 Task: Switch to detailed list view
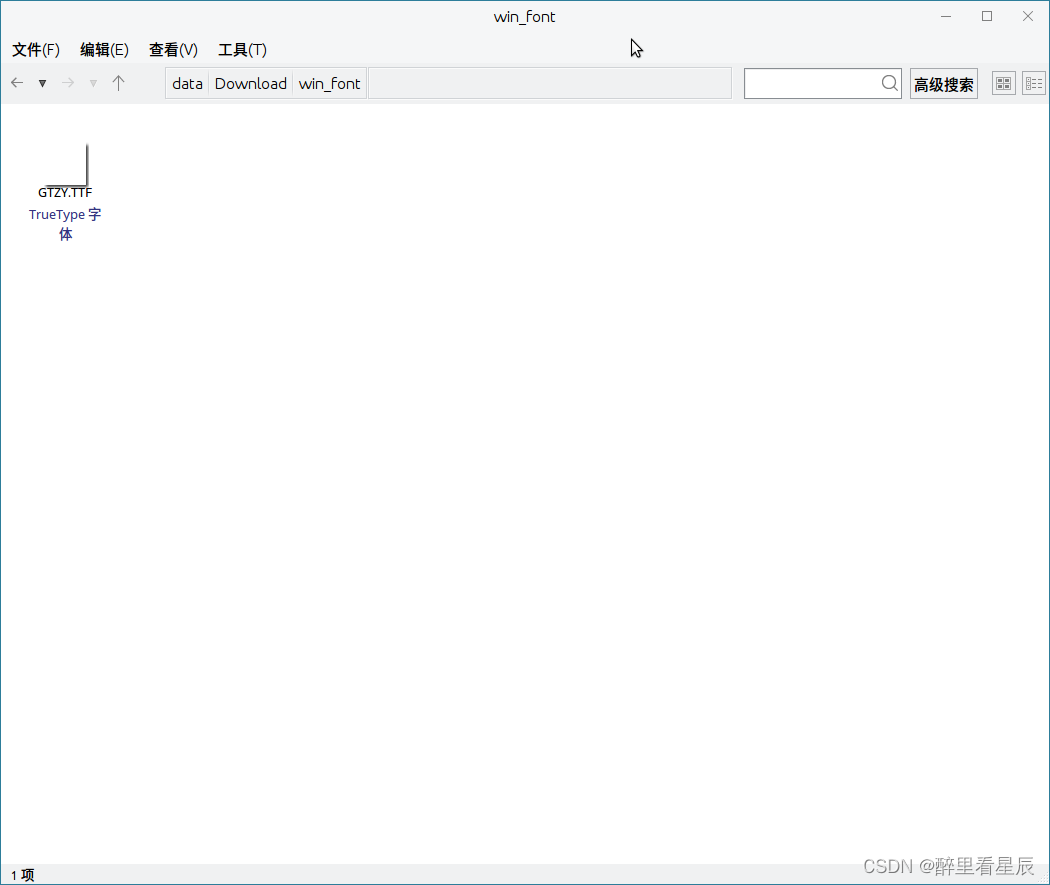click(1034, 84)
